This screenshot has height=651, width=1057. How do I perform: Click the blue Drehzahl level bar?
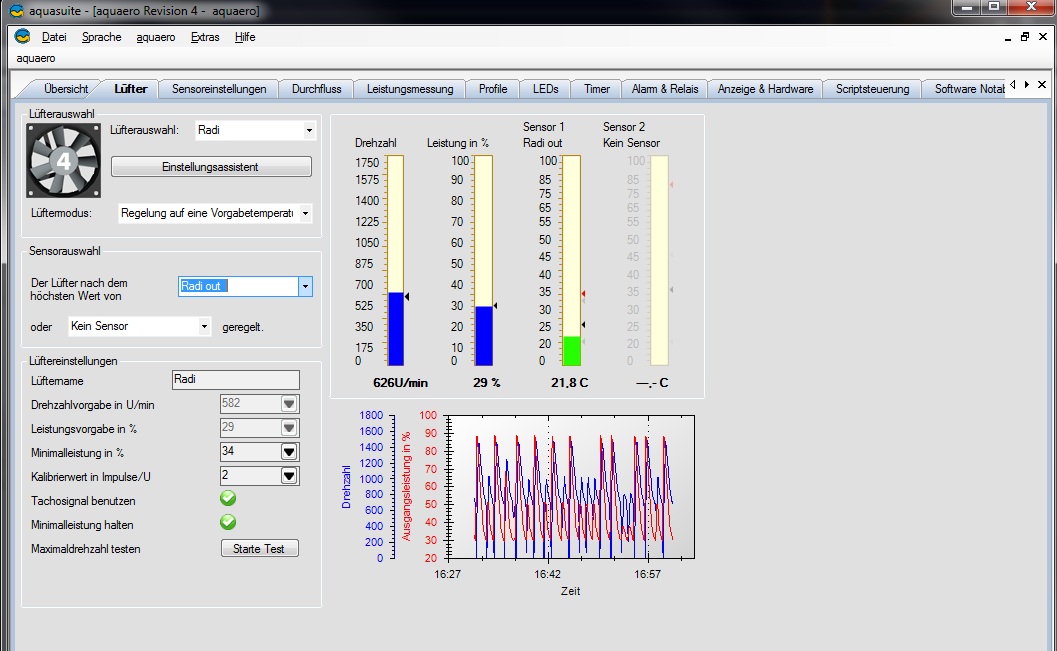click(395, 329)
